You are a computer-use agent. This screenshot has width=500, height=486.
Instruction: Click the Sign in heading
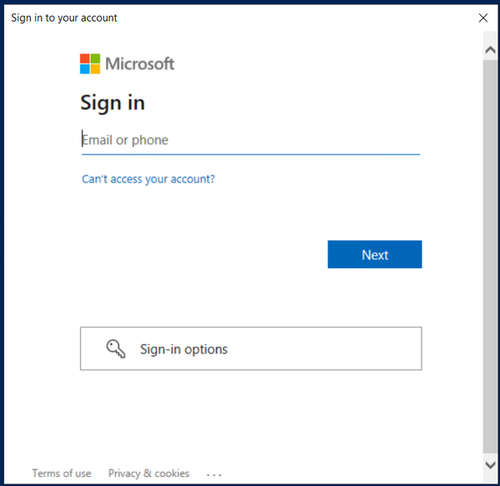(x=113, y=102)
